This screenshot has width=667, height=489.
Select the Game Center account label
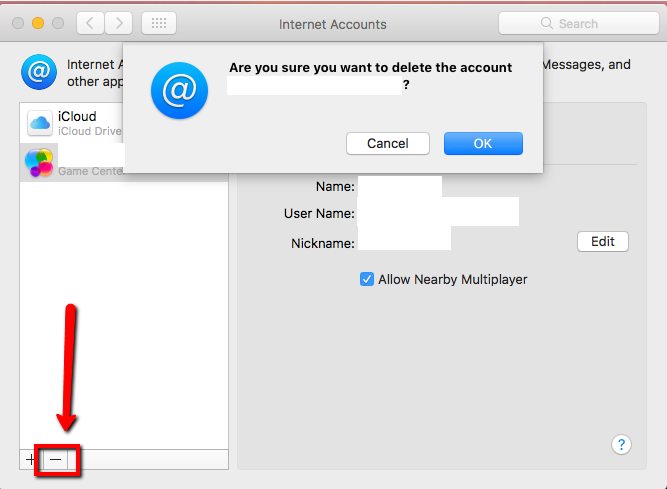(x=91, y=171)
